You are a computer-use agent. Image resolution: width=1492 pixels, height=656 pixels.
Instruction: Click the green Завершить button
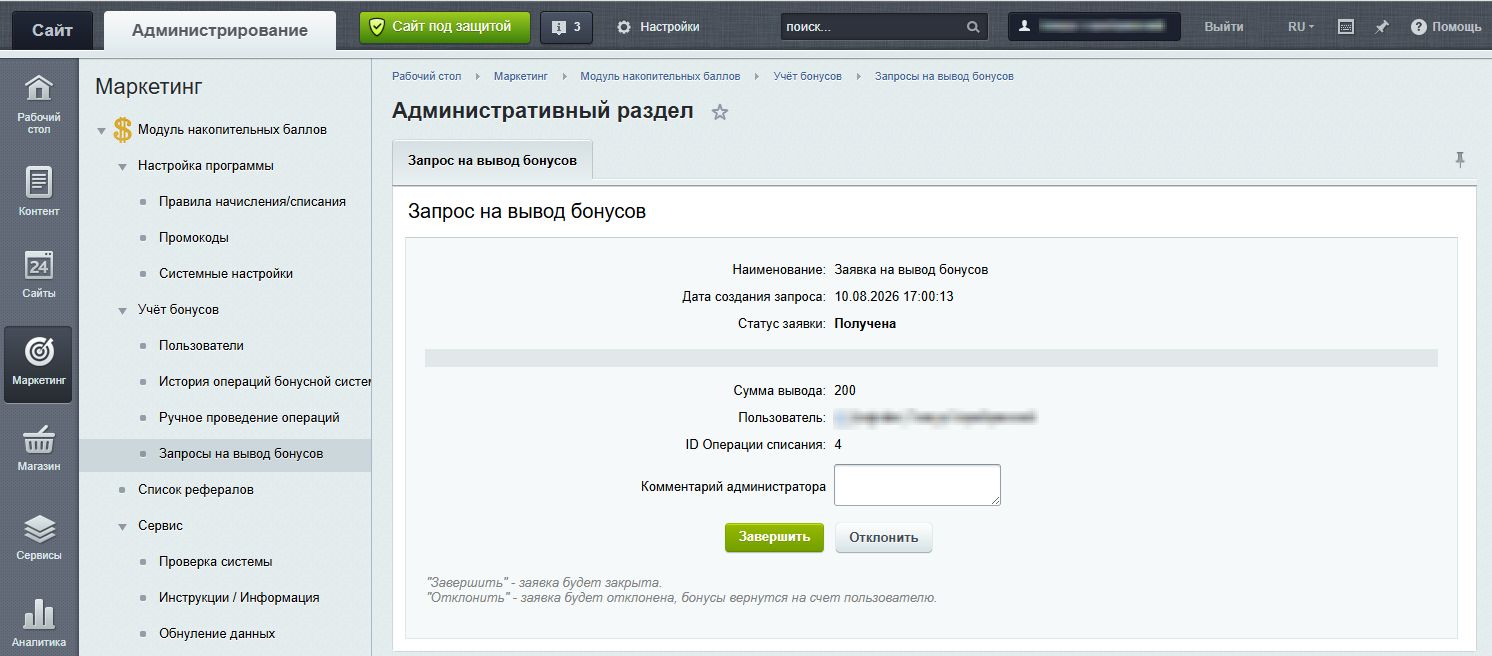(774, 537)
